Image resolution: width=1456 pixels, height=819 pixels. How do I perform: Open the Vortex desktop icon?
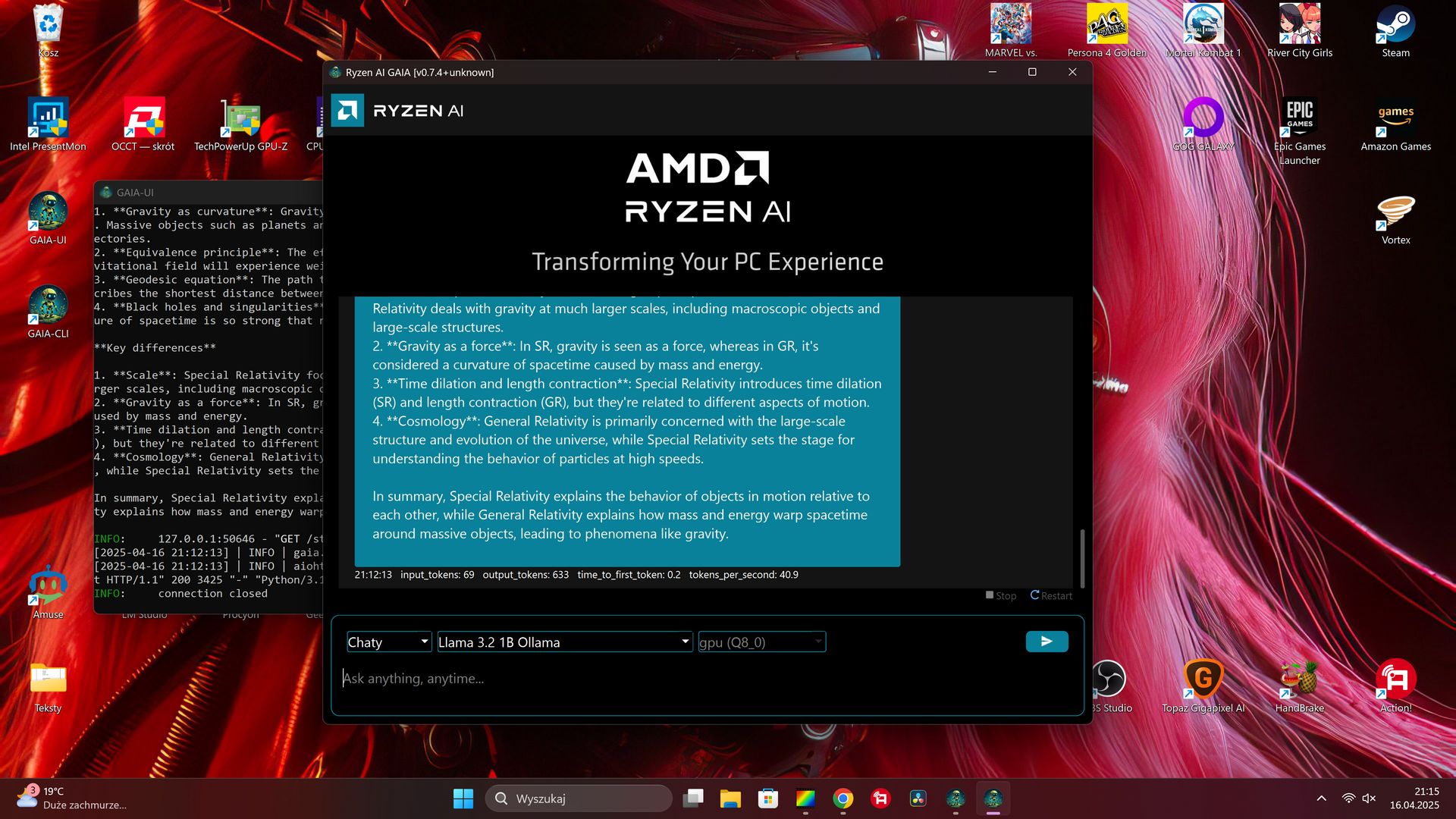point(1395,218)
